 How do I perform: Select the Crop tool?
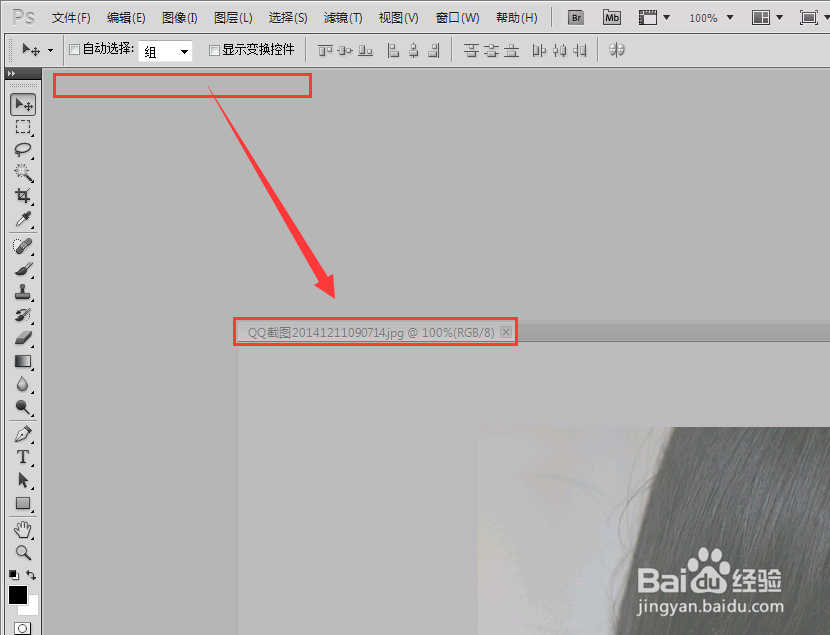[x=23, y=196]
